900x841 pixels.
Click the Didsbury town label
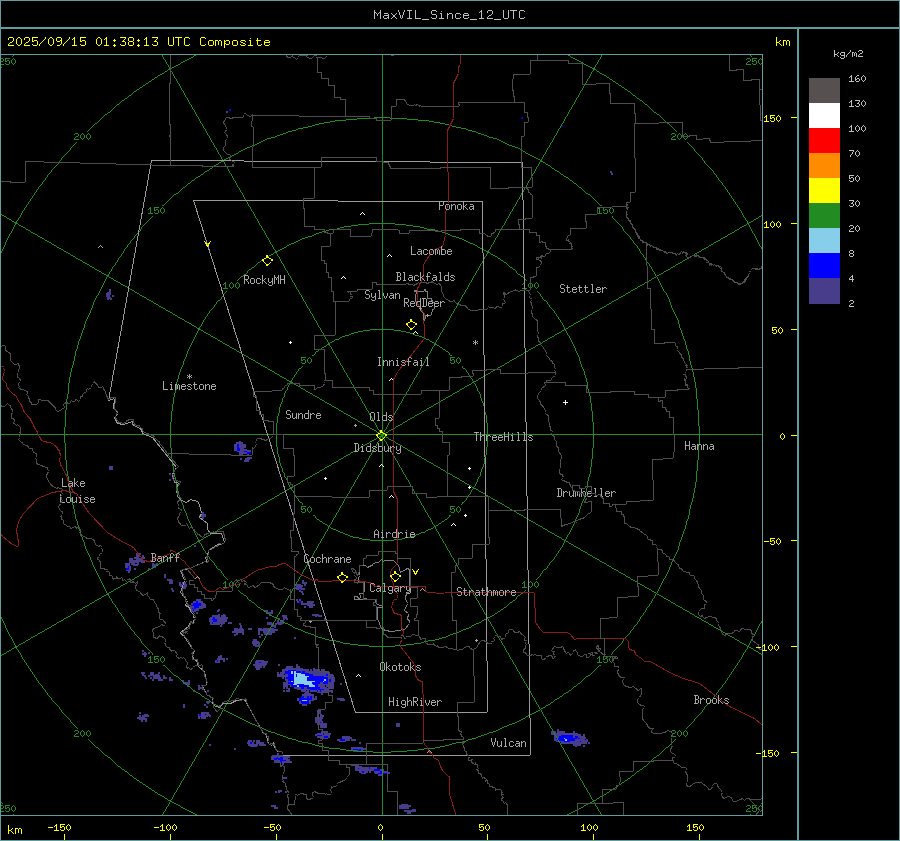(377, 448)
